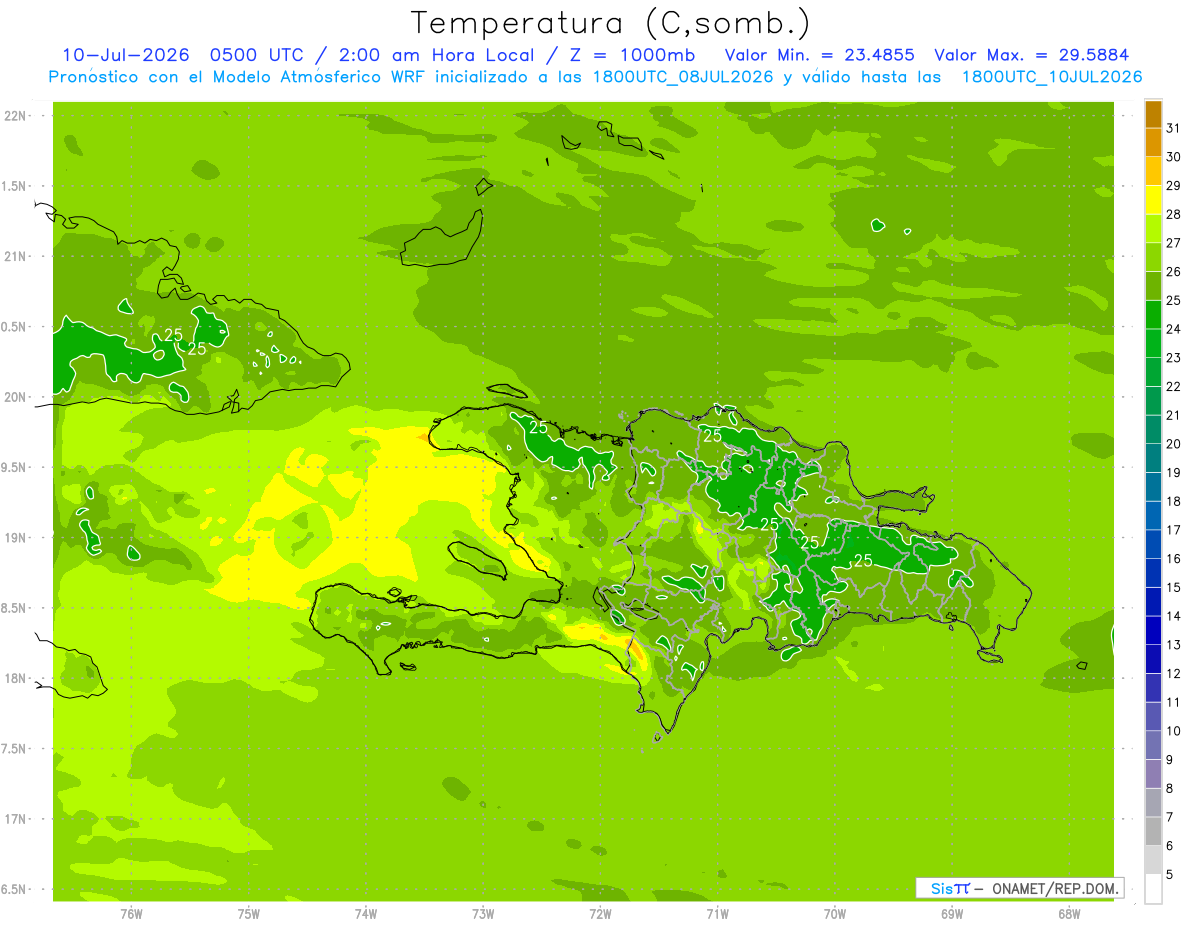The height and width of the screenshot is (927, 1200).
Task: Click the orange 31 degree legend swatch
Action: click(1153, 114)
